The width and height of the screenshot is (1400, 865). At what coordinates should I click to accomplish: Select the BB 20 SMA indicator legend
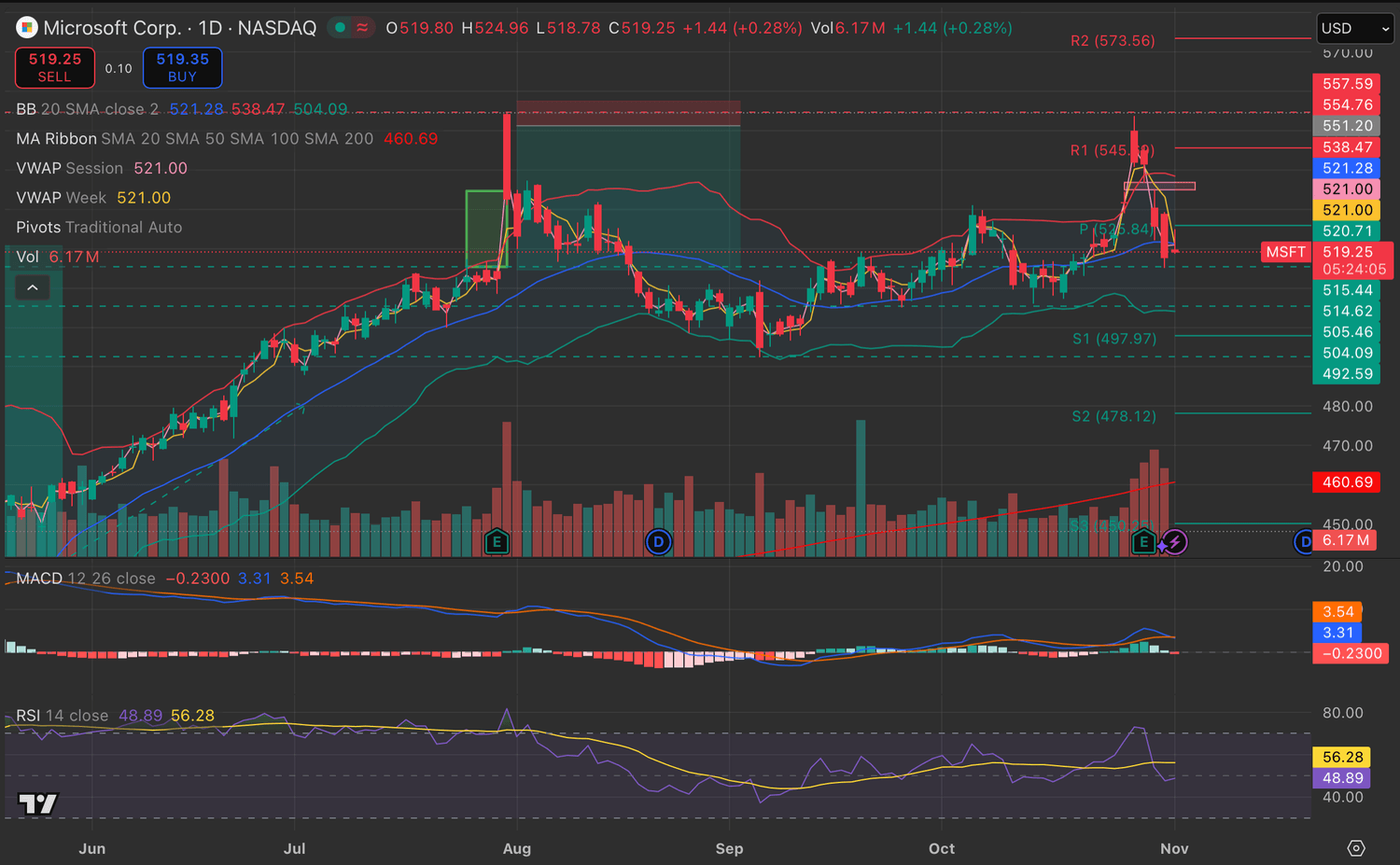point(87,109)
